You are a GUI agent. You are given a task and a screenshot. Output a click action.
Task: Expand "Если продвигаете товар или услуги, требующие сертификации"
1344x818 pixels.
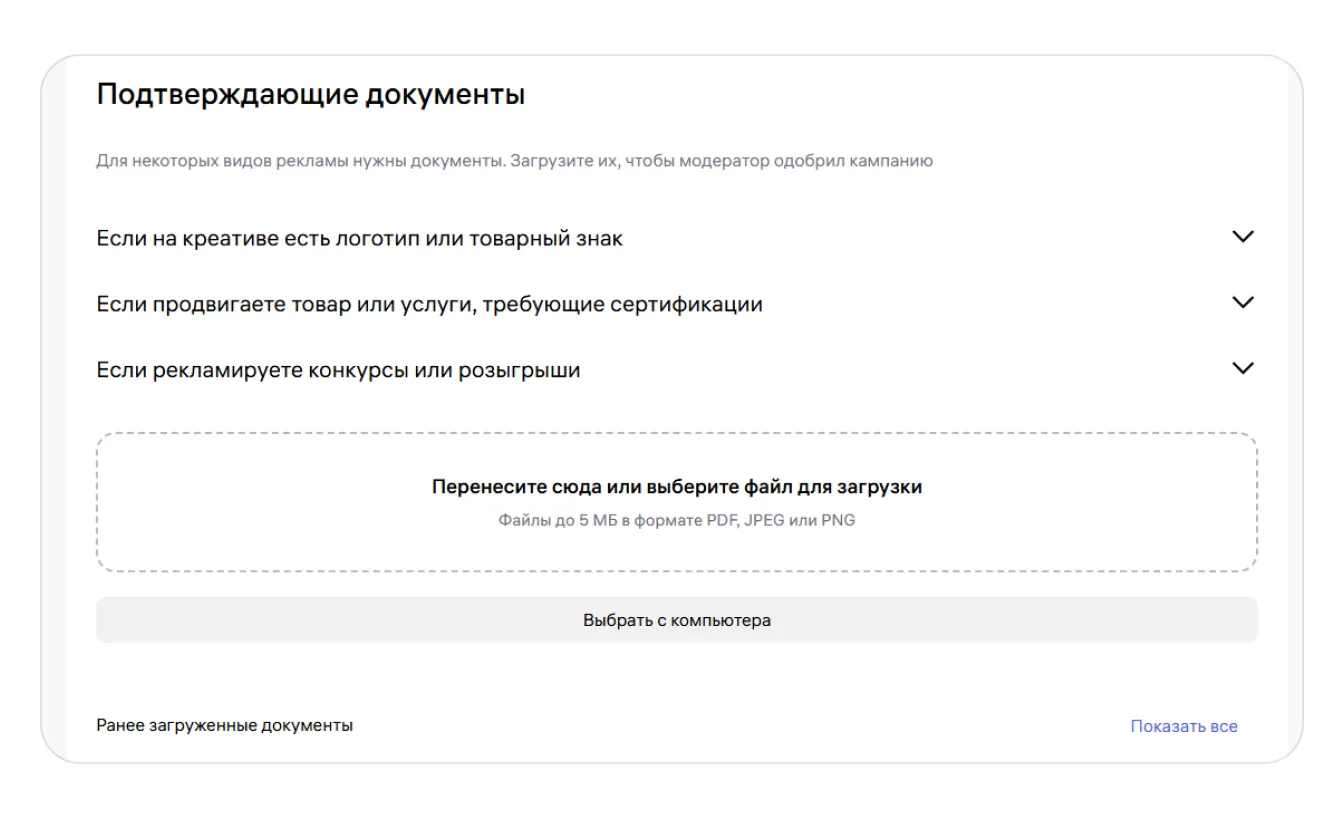pos(429,304)
